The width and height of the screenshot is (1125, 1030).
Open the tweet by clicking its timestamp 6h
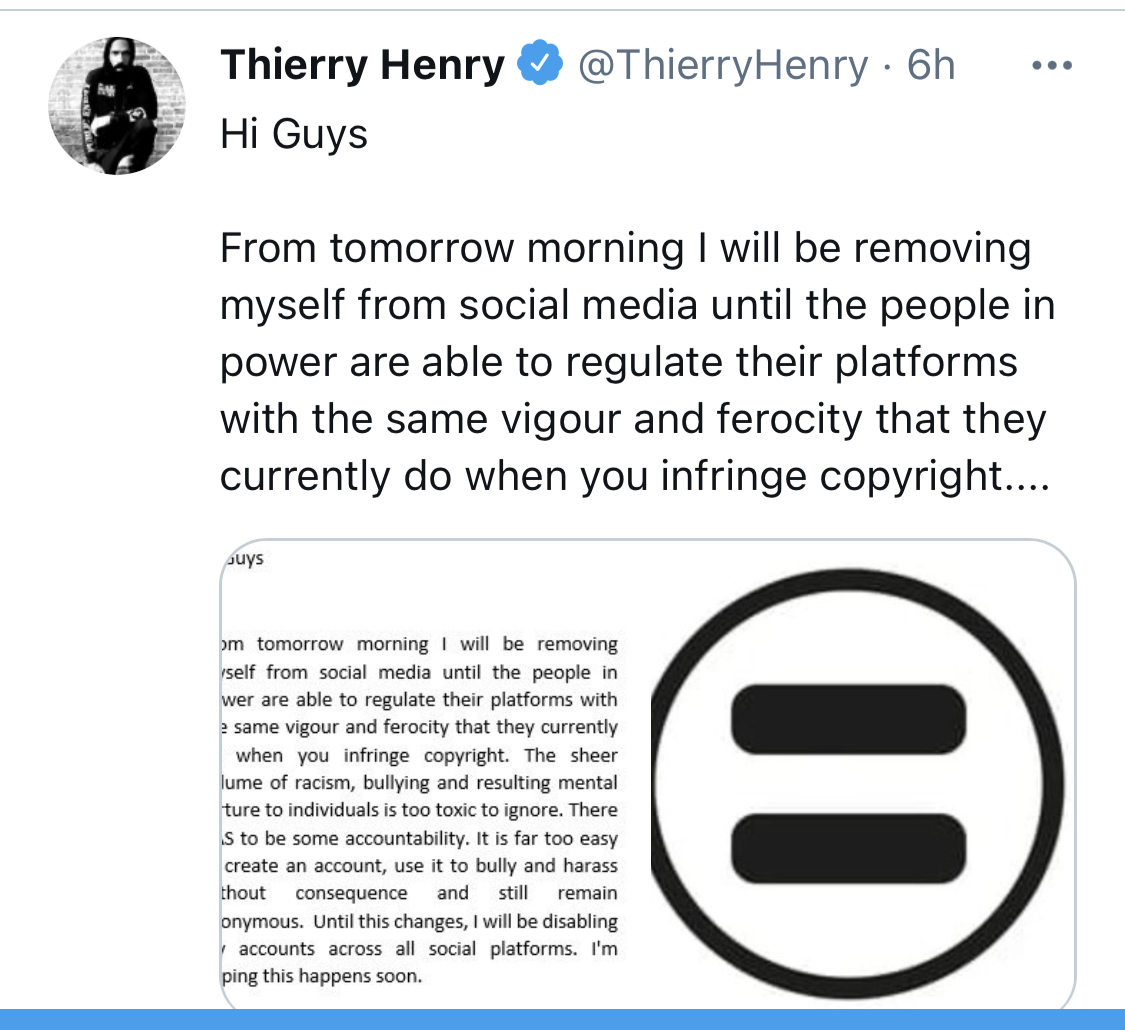point(930,64)
